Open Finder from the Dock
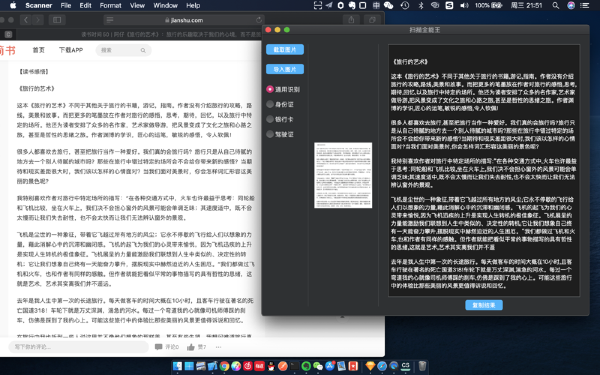 pos(177,366)
